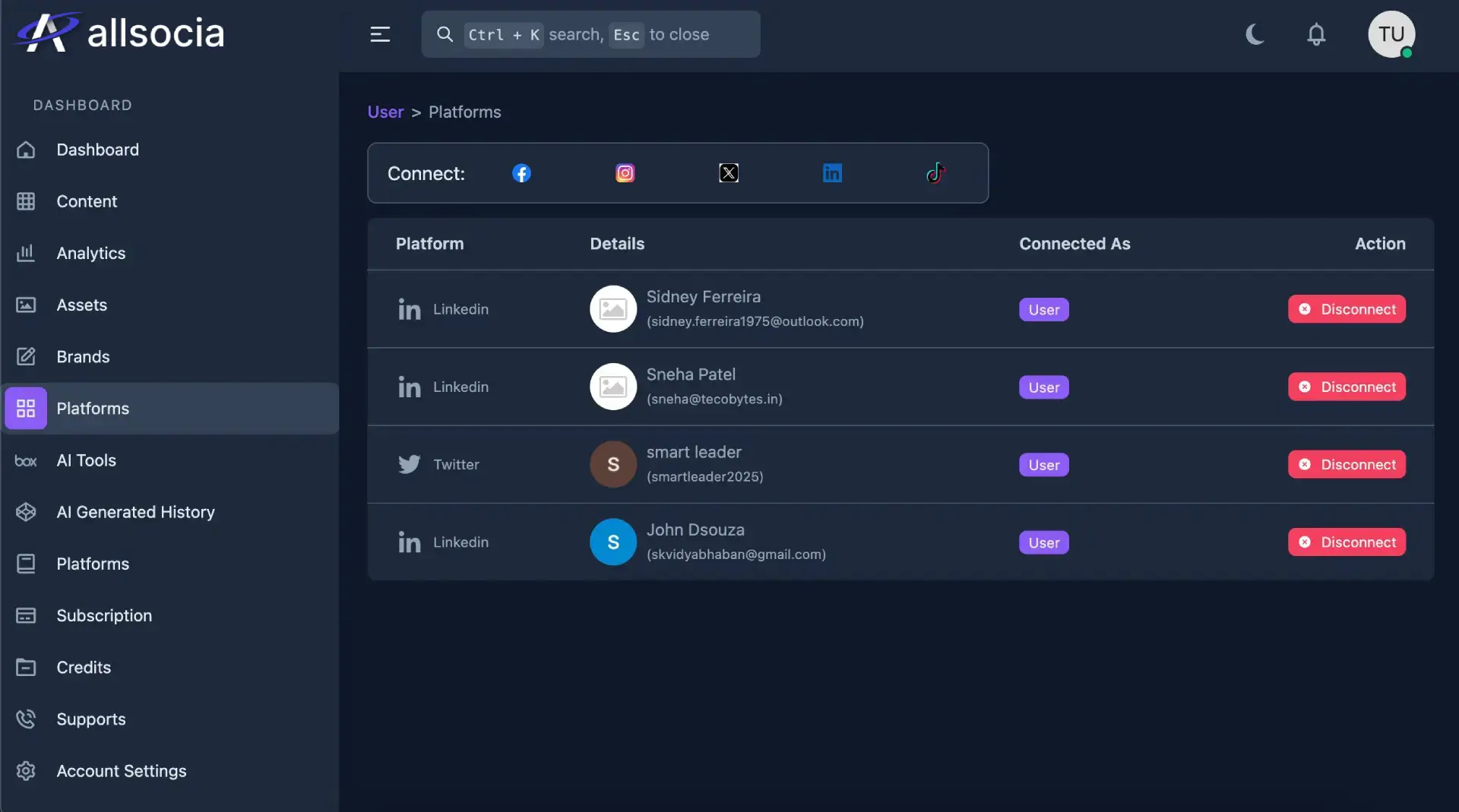Open Analytics from the sidebar

(x=90, y=253)
